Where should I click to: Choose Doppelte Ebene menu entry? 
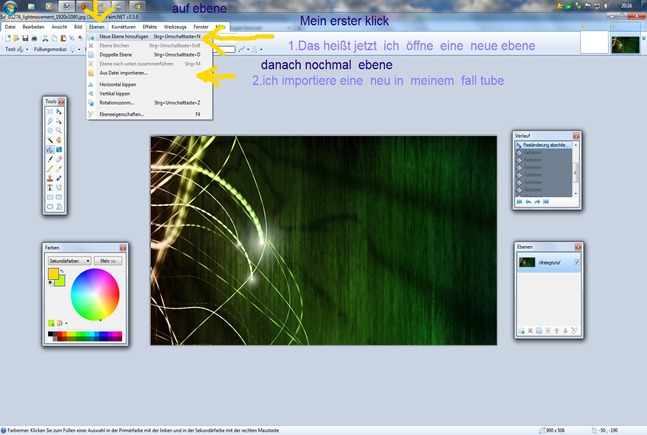pos(149,54)
